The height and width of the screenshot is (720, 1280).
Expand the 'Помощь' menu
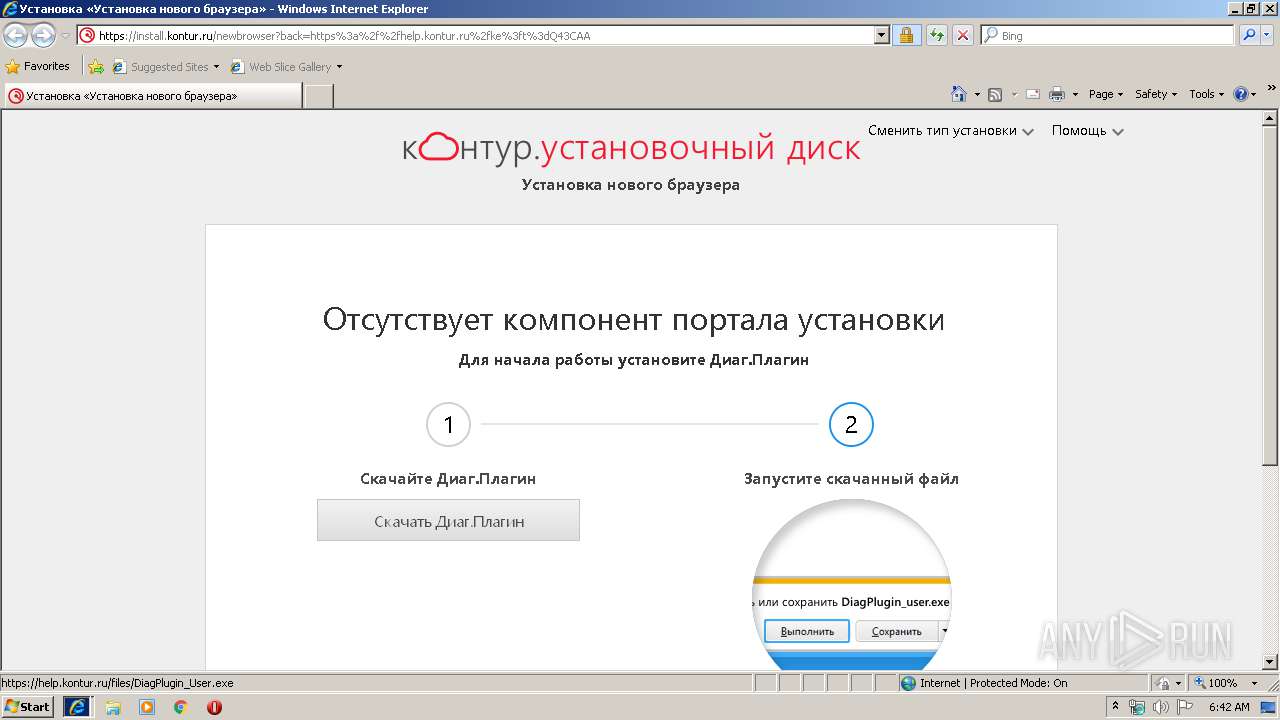click(1087, 131)
